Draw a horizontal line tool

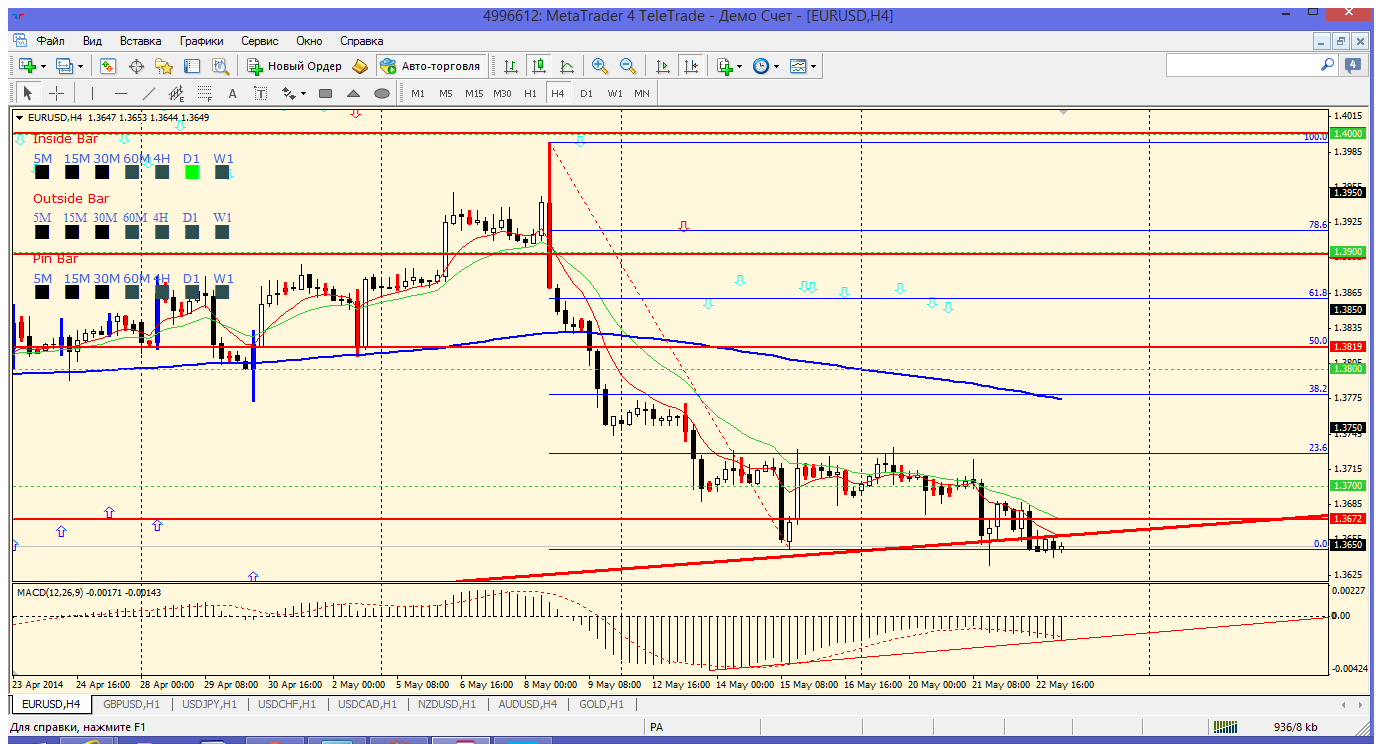(120, 93)
